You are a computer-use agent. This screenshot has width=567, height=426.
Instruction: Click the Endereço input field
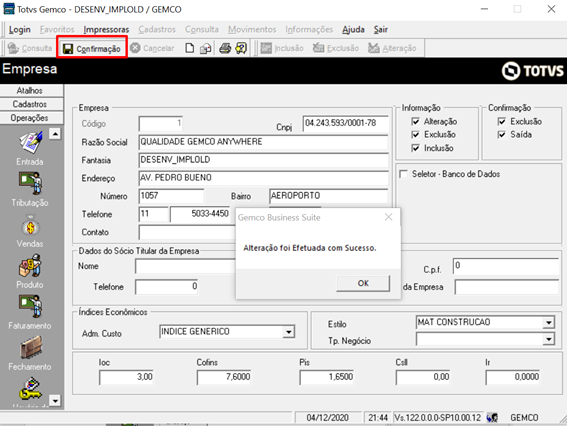click(x=263, y=178)
